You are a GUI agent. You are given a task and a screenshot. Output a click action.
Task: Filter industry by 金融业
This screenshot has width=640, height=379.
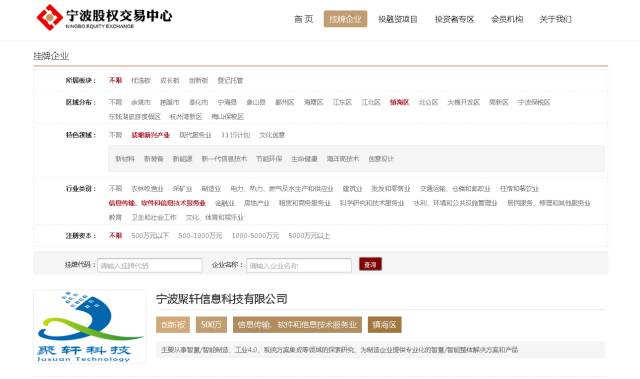click(225, 203)
